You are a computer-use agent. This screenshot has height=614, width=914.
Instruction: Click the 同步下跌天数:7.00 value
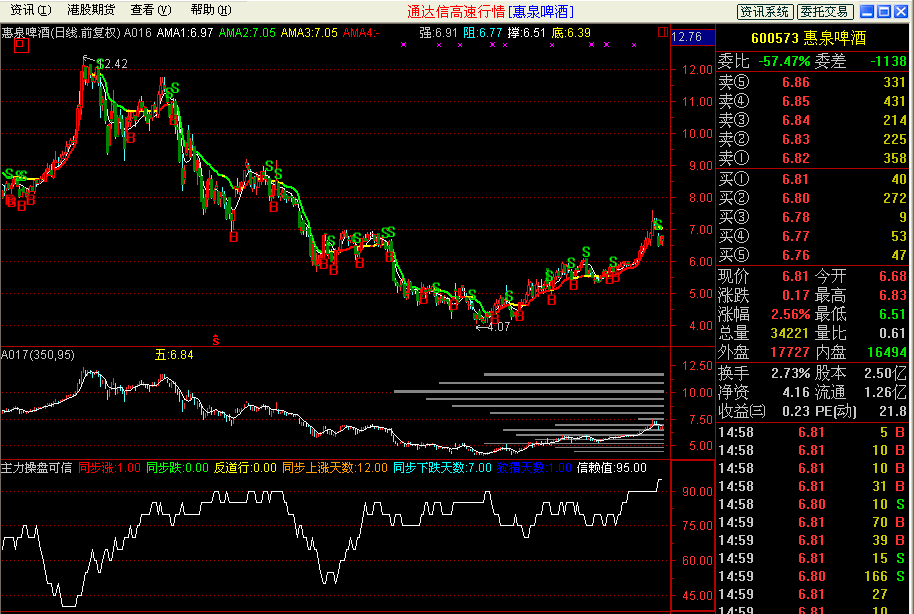pos(442,468)
